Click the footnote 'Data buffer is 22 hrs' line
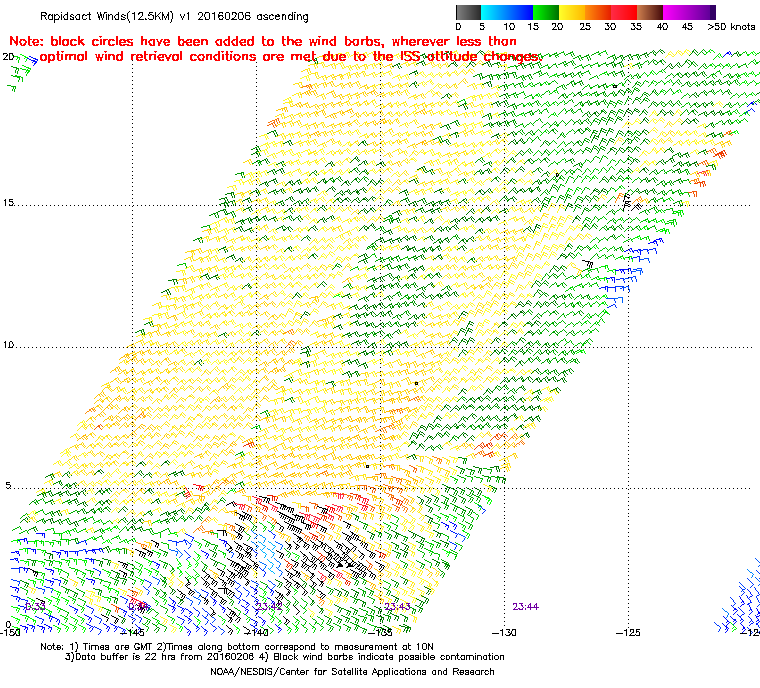Screen dimensions: 760x688 pos(285,657)
